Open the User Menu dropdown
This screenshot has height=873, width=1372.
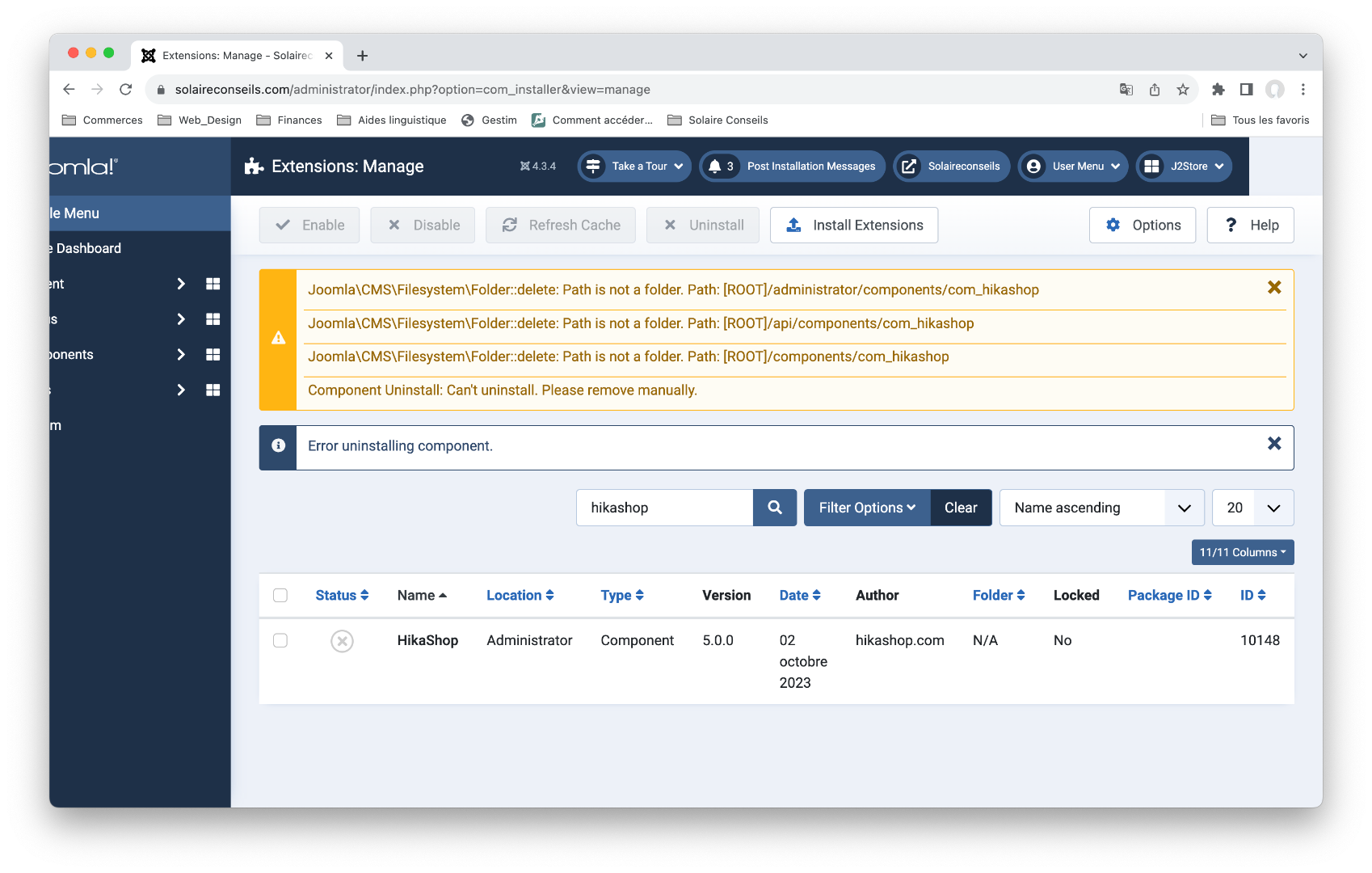tap(1074, 167)
